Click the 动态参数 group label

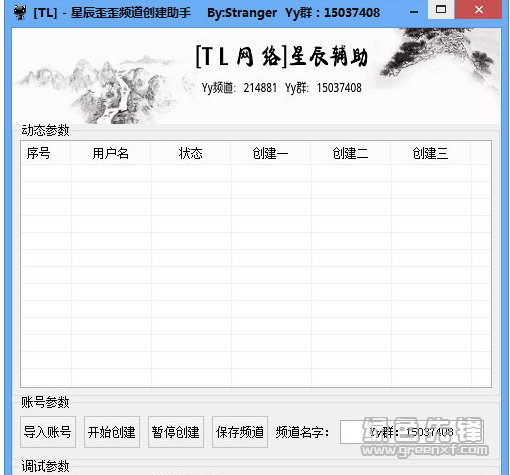click(x=45, y=130)
